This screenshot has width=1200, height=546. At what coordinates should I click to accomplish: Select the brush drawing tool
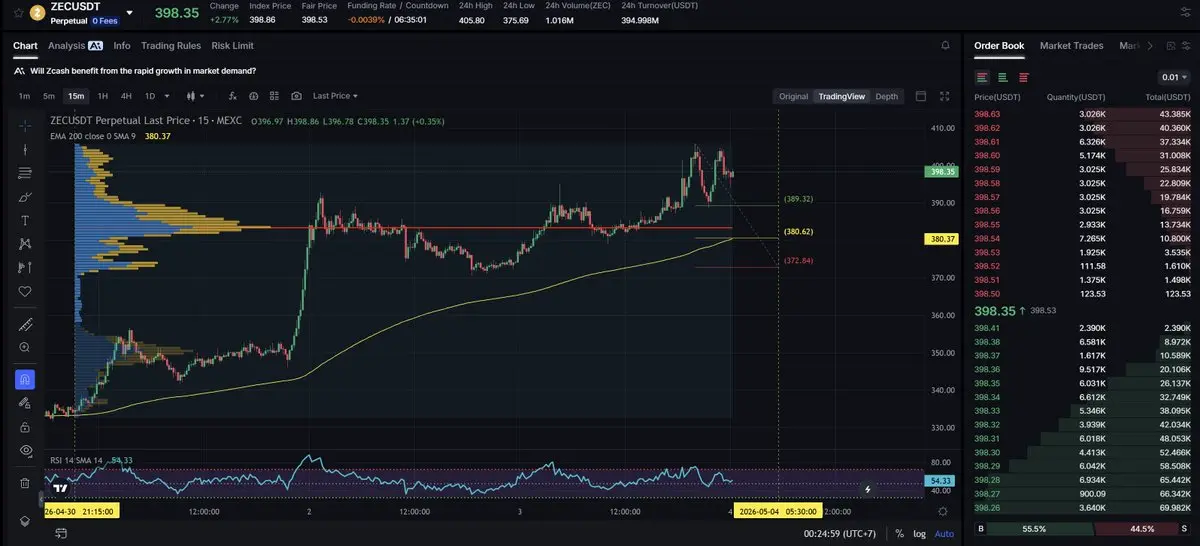pos(25,197)
